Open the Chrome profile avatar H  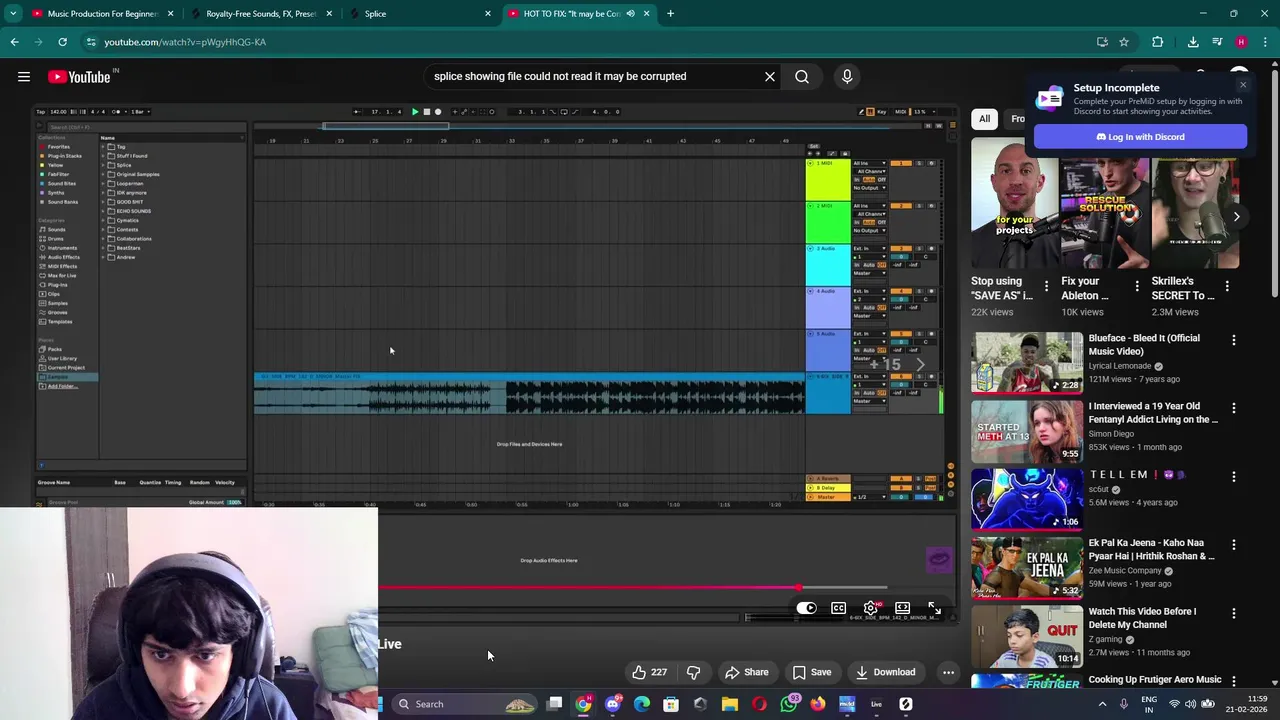point(1241,42)
